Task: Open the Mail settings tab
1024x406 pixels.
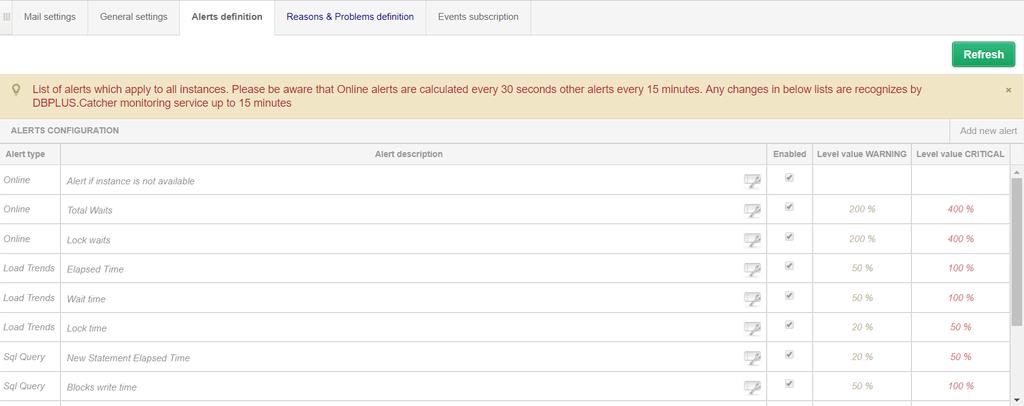Action: [x=50, y=17]
